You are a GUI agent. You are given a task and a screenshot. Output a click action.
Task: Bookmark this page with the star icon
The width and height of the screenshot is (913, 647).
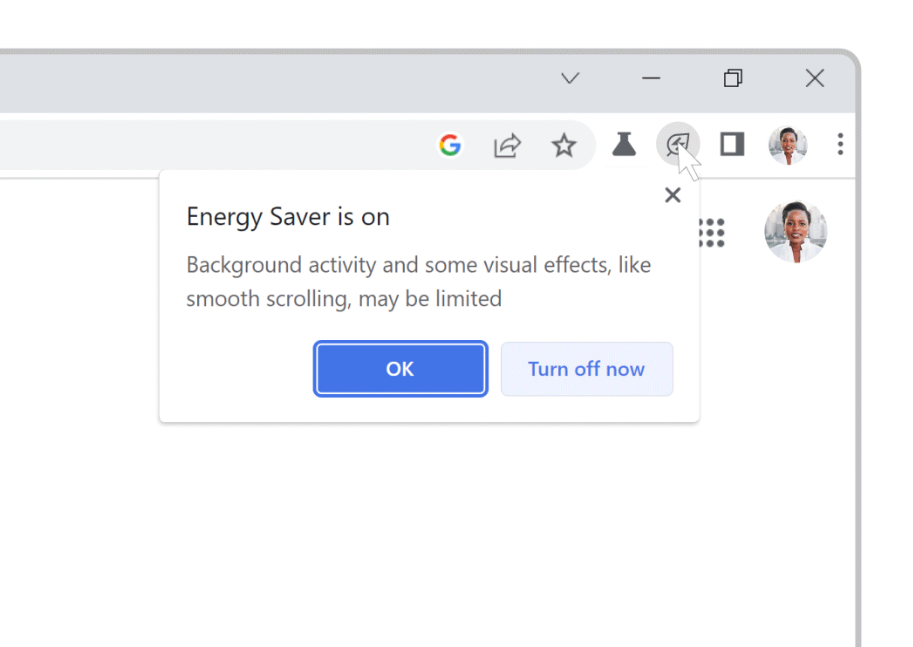pyautogui.click(x=564, y=146)
